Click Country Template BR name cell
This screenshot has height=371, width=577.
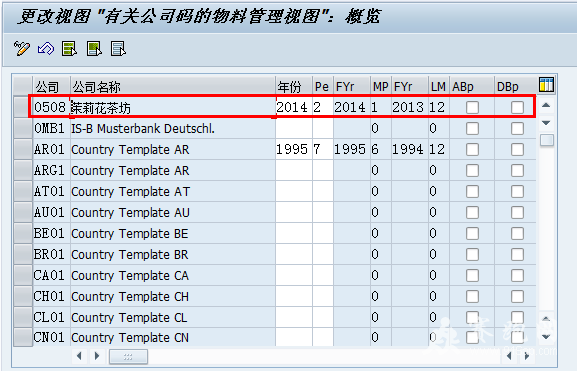[173, 254]
